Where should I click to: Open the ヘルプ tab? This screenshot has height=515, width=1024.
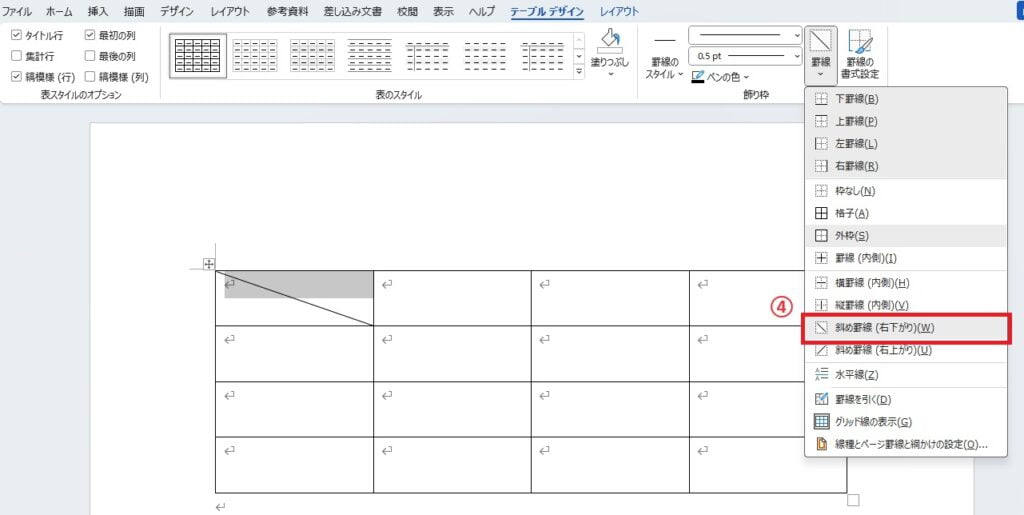(482, 11)
